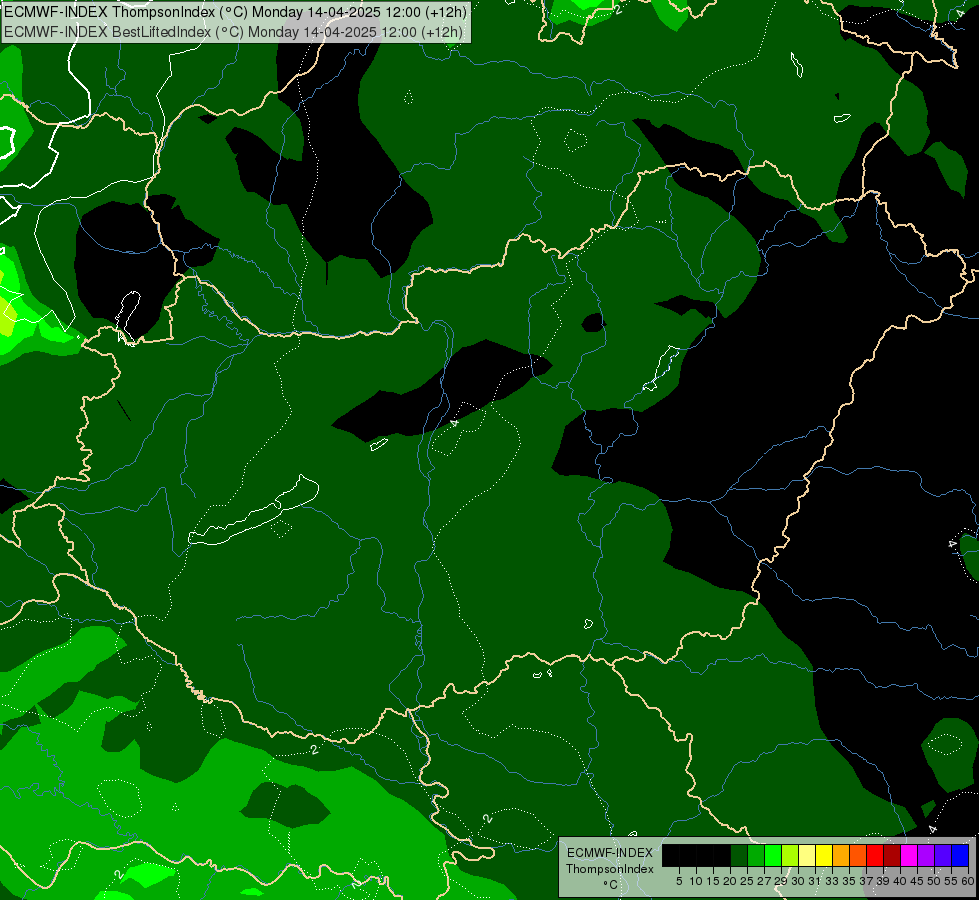Click the legend tick value 27
Screen dimensions: 979x900
coord(764,881)
